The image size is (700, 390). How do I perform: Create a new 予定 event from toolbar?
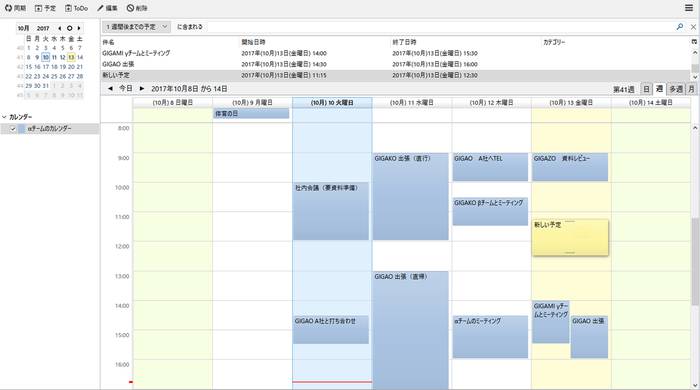tap(45, 8)
